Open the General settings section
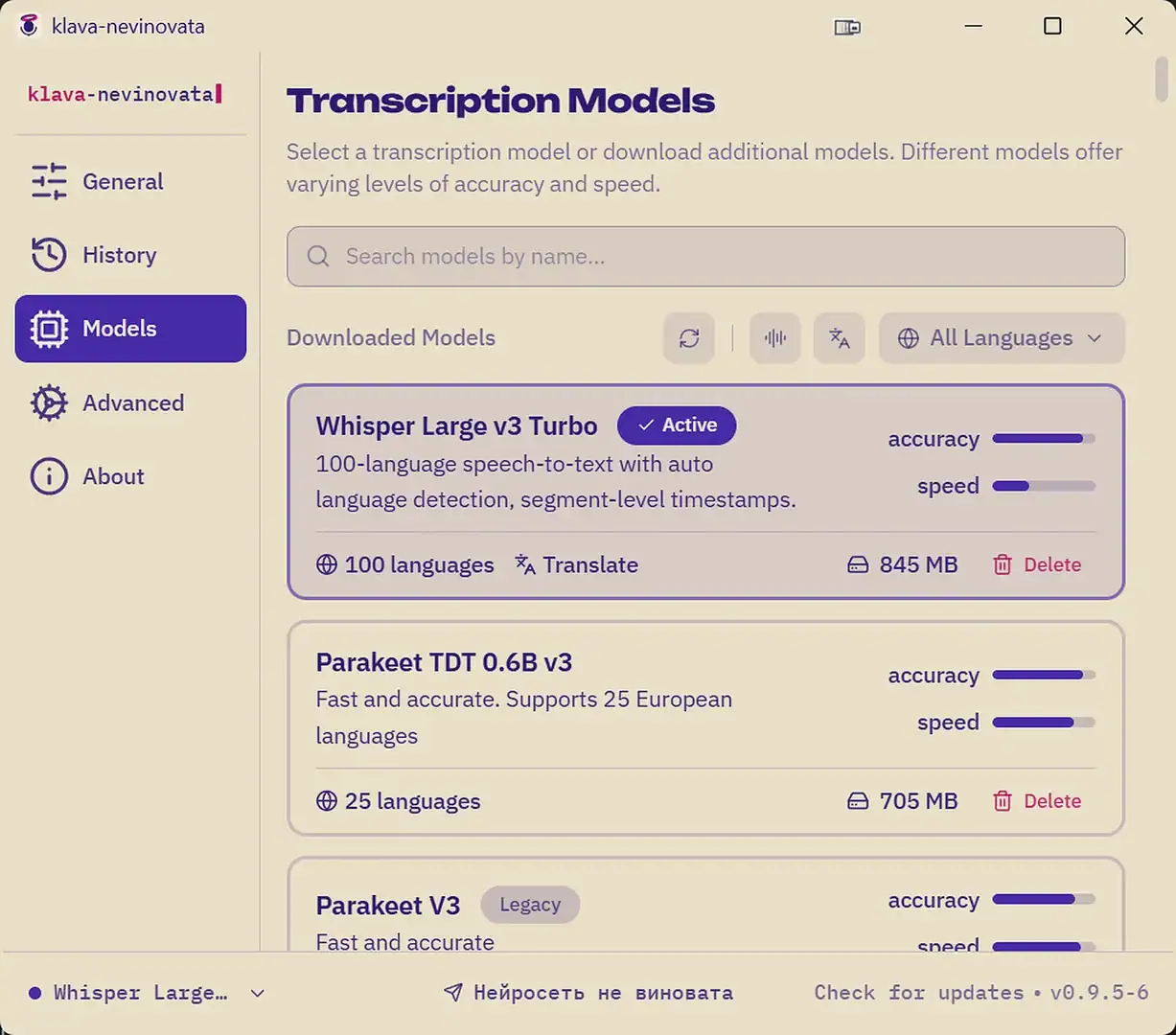The height and width of the screenshot is (1035, 1176). coord(130,181)
